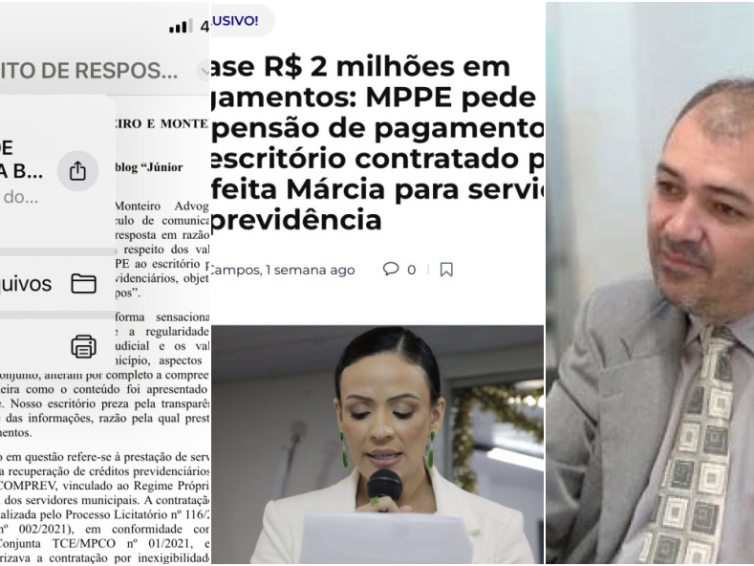
Task: Click the 'A B...' document name in the sheet
Action: pyautogui.click(x=21, y=172)
